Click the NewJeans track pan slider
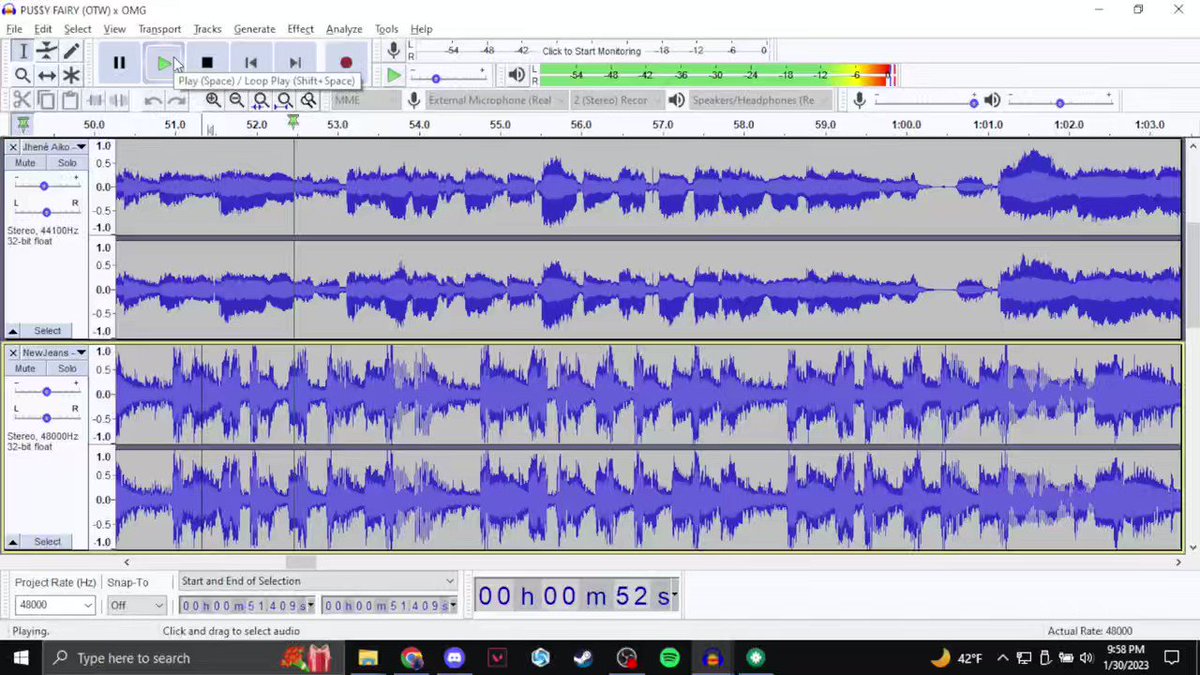 coord(46,418)
